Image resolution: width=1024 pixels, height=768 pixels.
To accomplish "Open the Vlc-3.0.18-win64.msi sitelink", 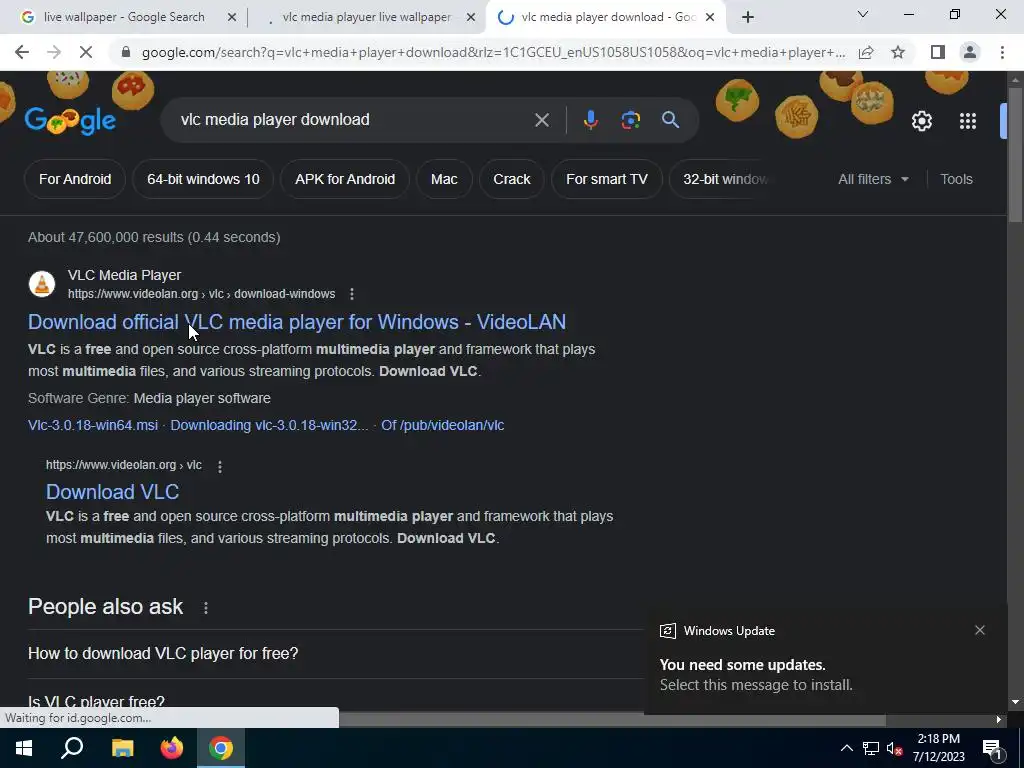I will (93, 425).
